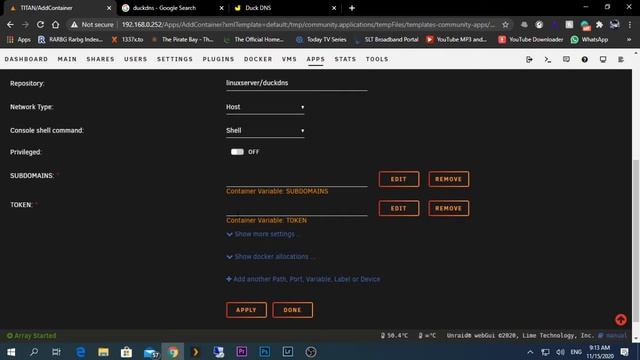Remove the TOKEN variable
Screen dimensions: 640x360
click(448, 208)
